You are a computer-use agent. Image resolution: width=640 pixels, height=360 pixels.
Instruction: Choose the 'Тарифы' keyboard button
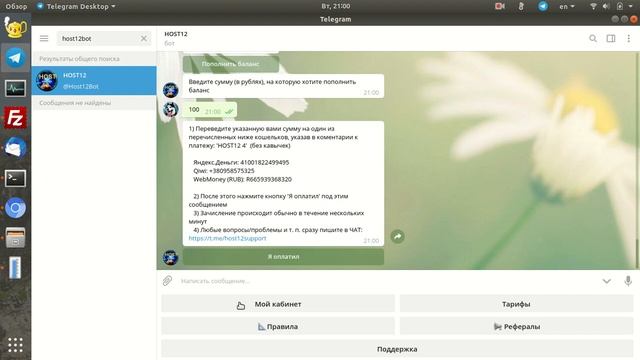tap(516, 304)
